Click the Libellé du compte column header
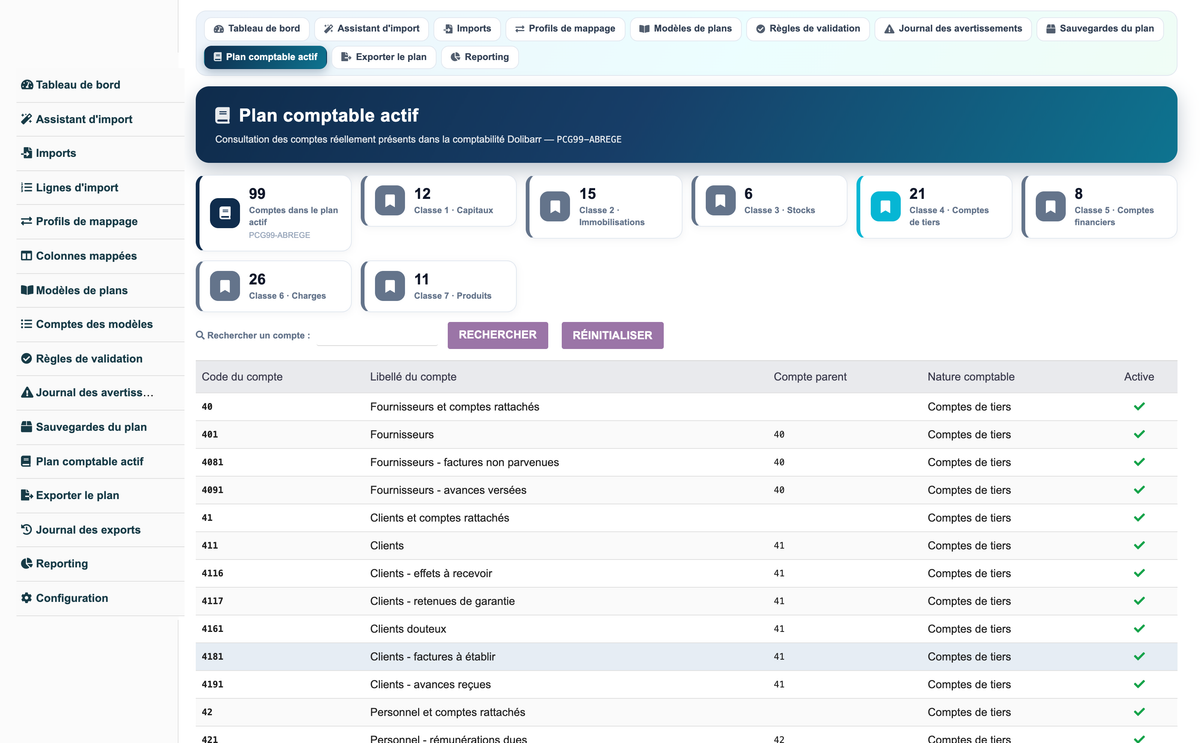The width and height of the screenshot is (1200, 743). point(413,377)
